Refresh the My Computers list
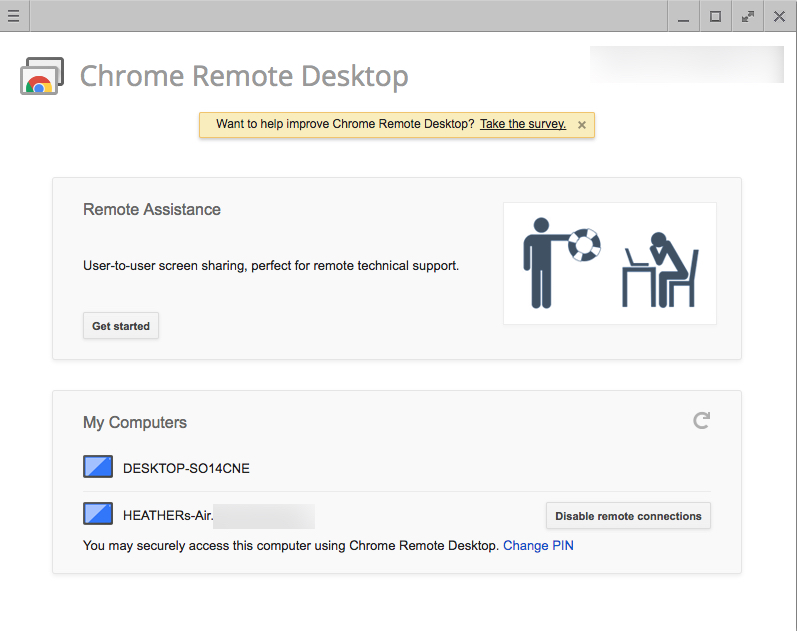797x631 pixels. (x=701, y=420)
